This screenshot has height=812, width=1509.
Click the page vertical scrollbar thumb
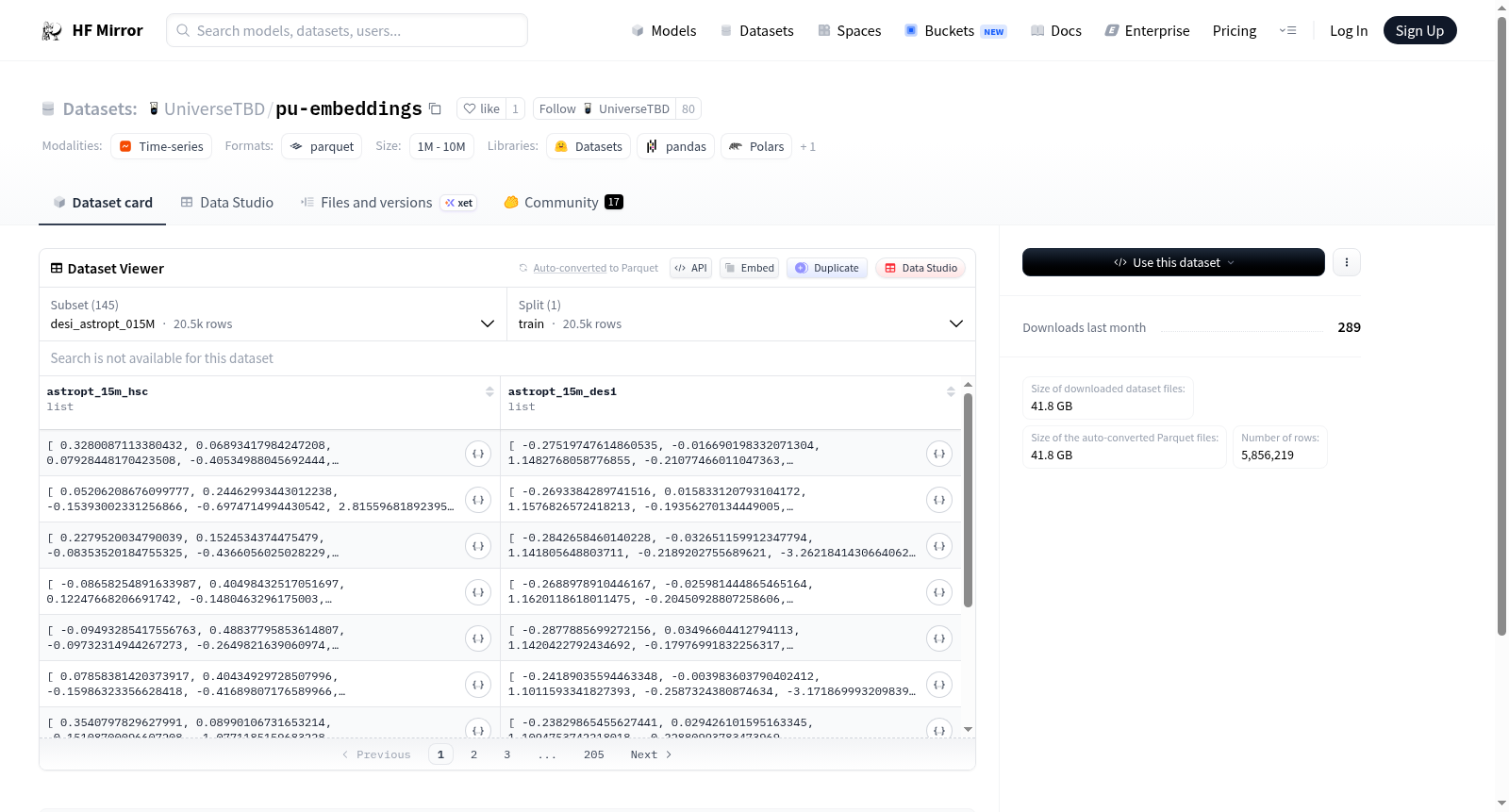[1501, 325]
